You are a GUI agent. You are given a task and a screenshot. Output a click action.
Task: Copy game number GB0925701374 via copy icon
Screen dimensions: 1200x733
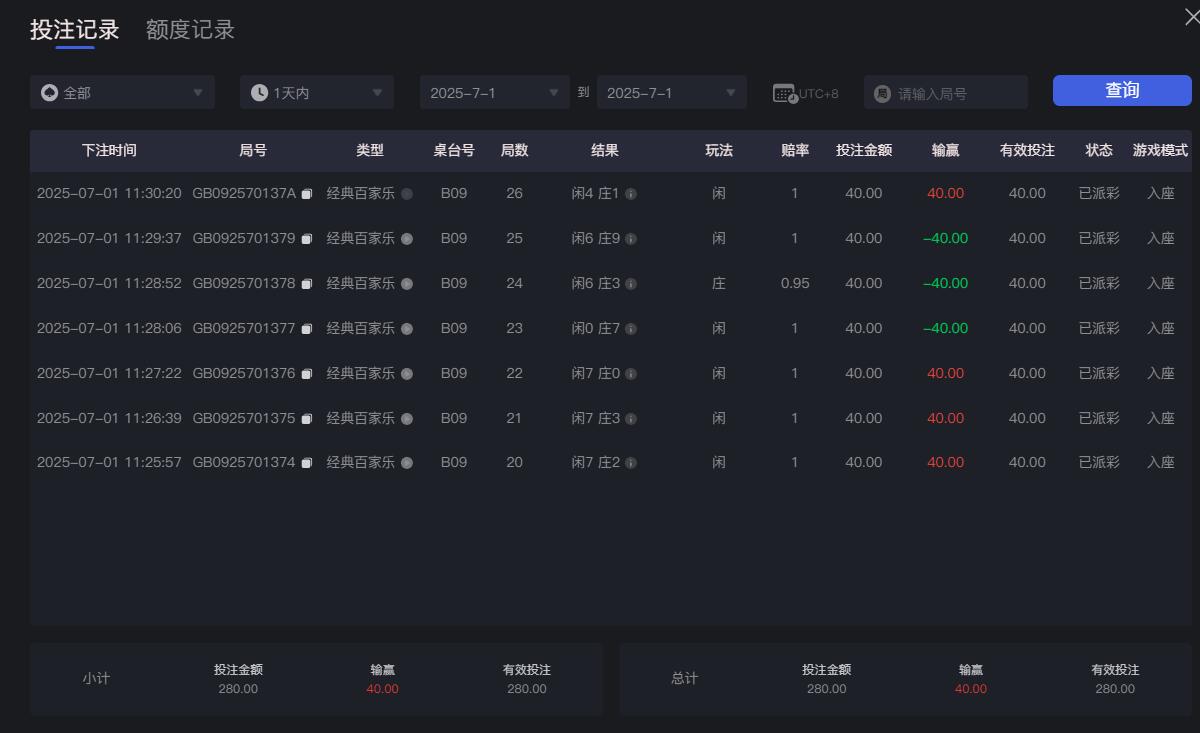306,462
